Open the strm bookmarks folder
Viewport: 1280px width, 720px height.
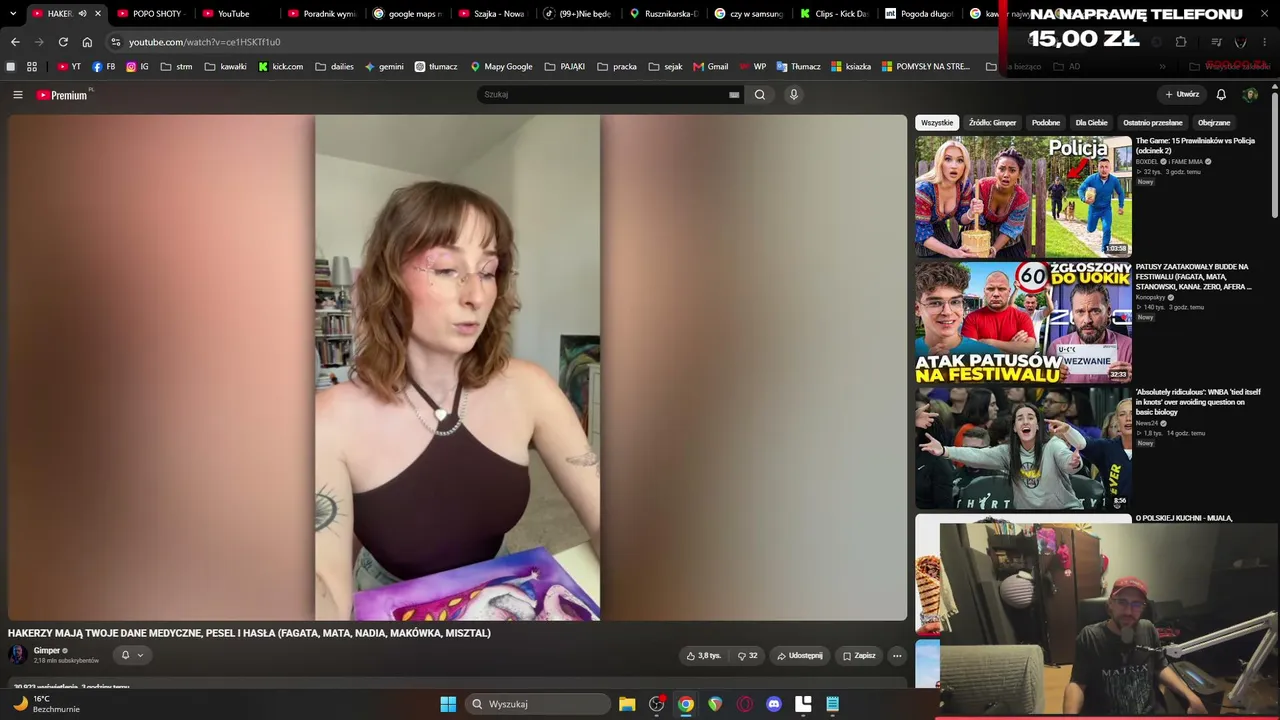tap(176, 67)
